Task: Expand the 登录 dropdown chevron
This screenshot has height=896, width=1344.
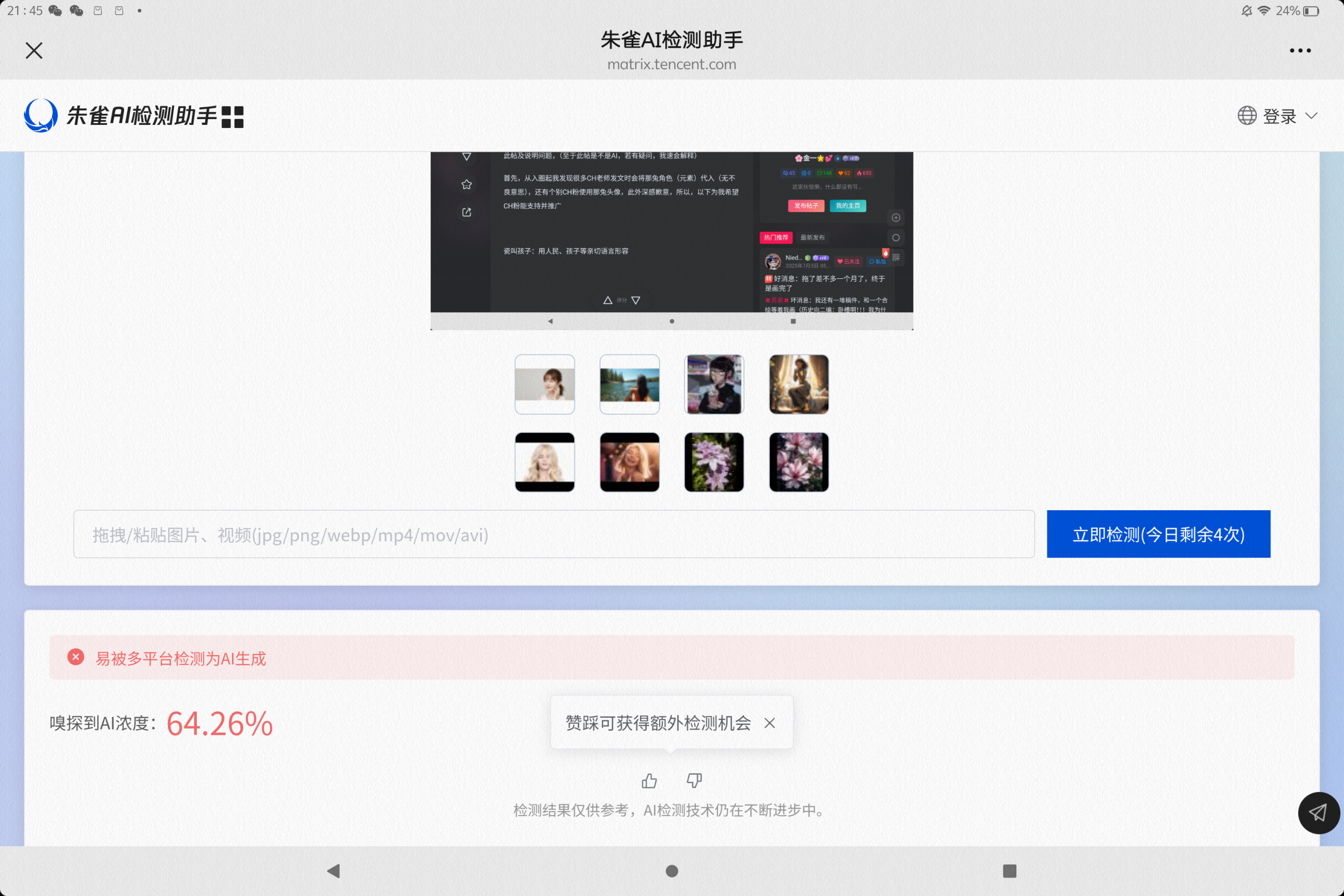Action: pos(1312,116)
